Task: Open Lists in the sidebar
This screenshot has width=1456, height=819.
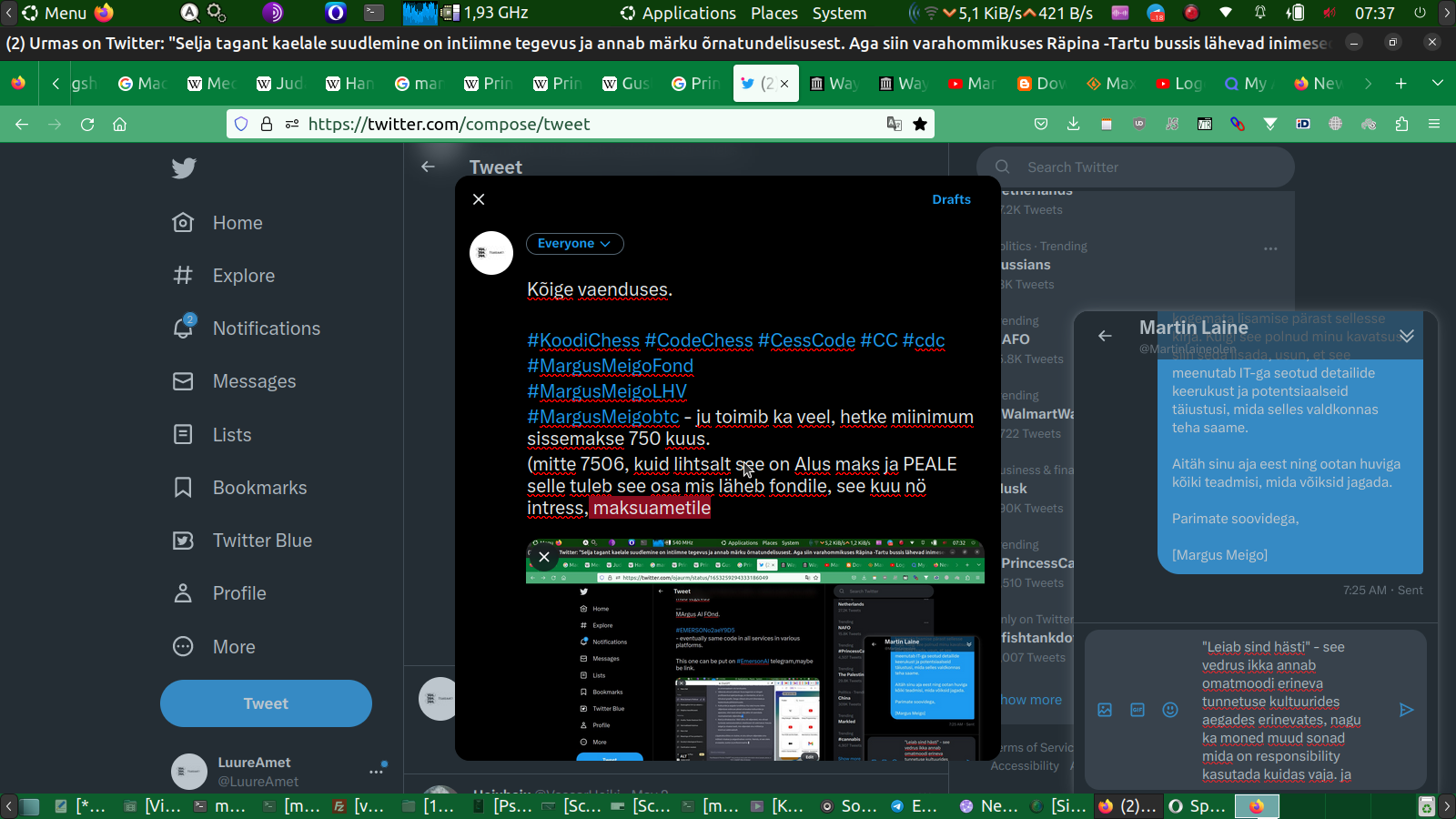Action: click(211, 435)
